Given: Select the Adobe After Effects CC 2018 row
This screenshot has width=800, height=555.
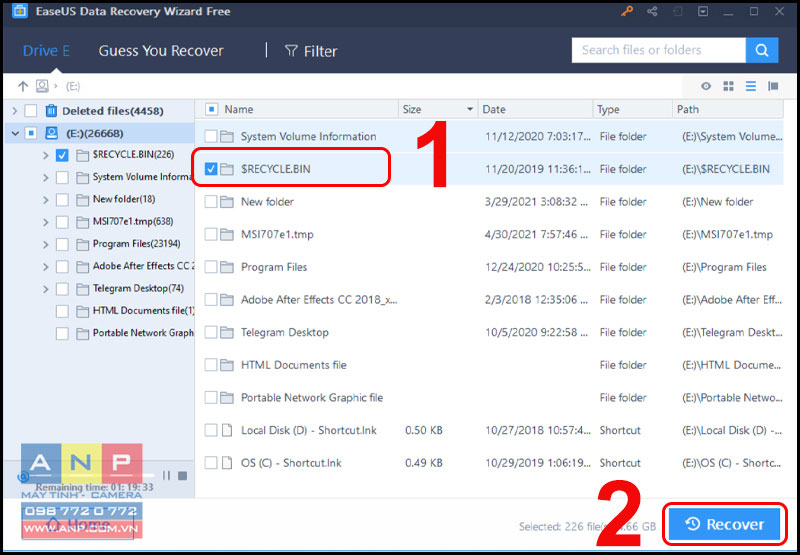Looking at the screenshot, I should tap(489, 300).
